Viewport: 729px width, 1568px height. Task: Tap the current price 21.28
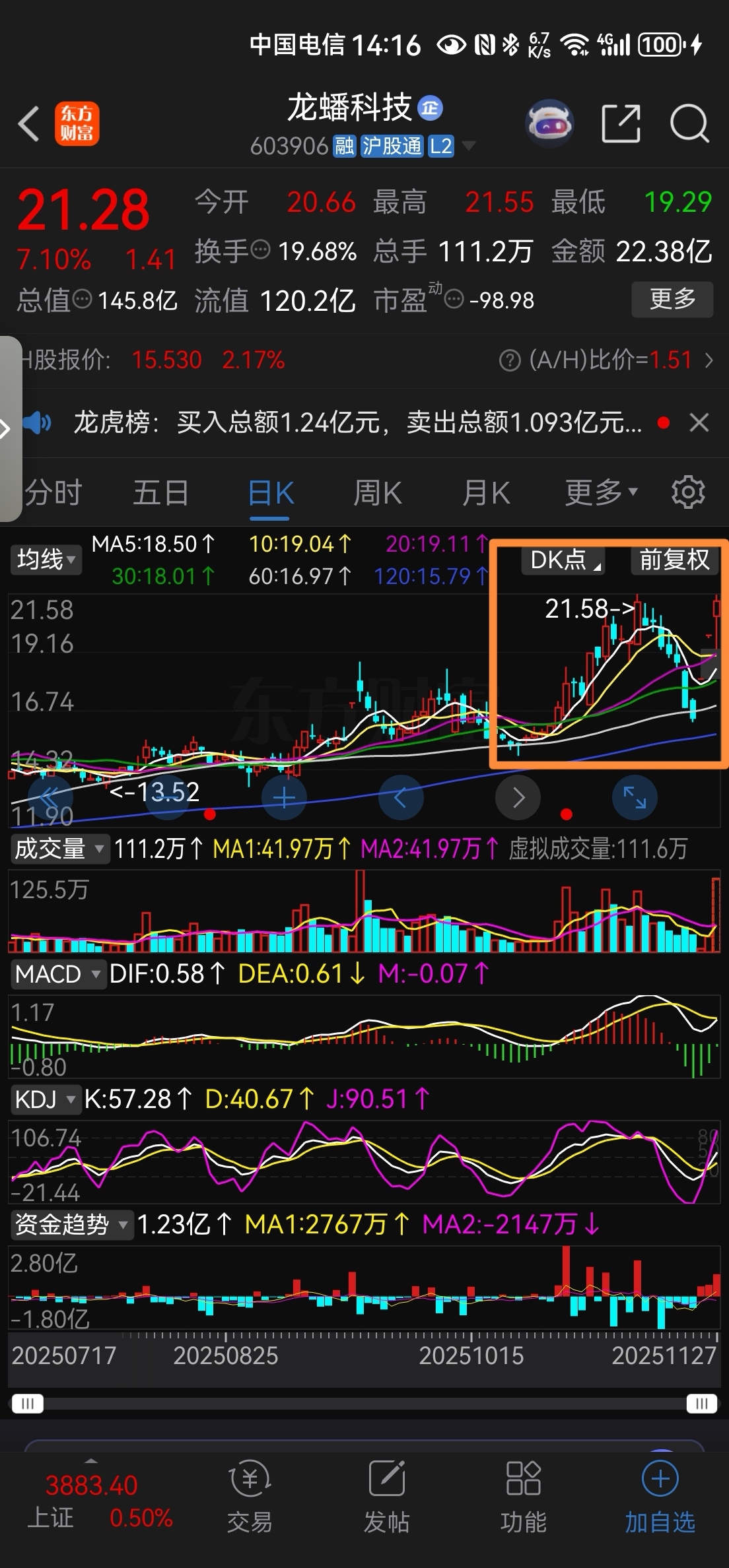point(84,210)
